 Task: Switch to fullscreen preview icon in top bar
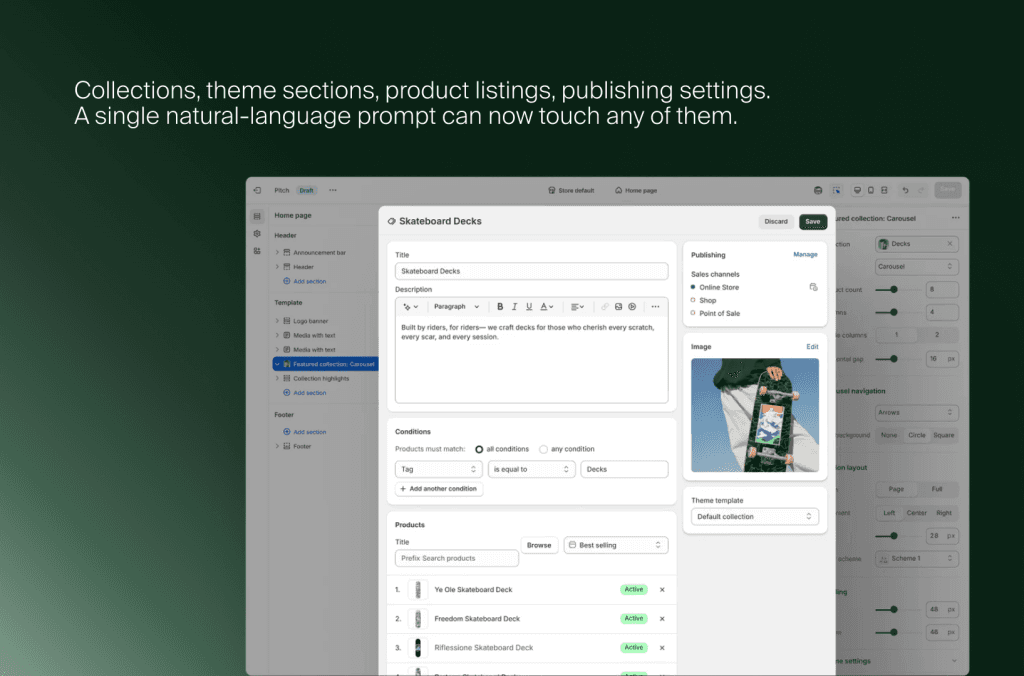(884, 190)
